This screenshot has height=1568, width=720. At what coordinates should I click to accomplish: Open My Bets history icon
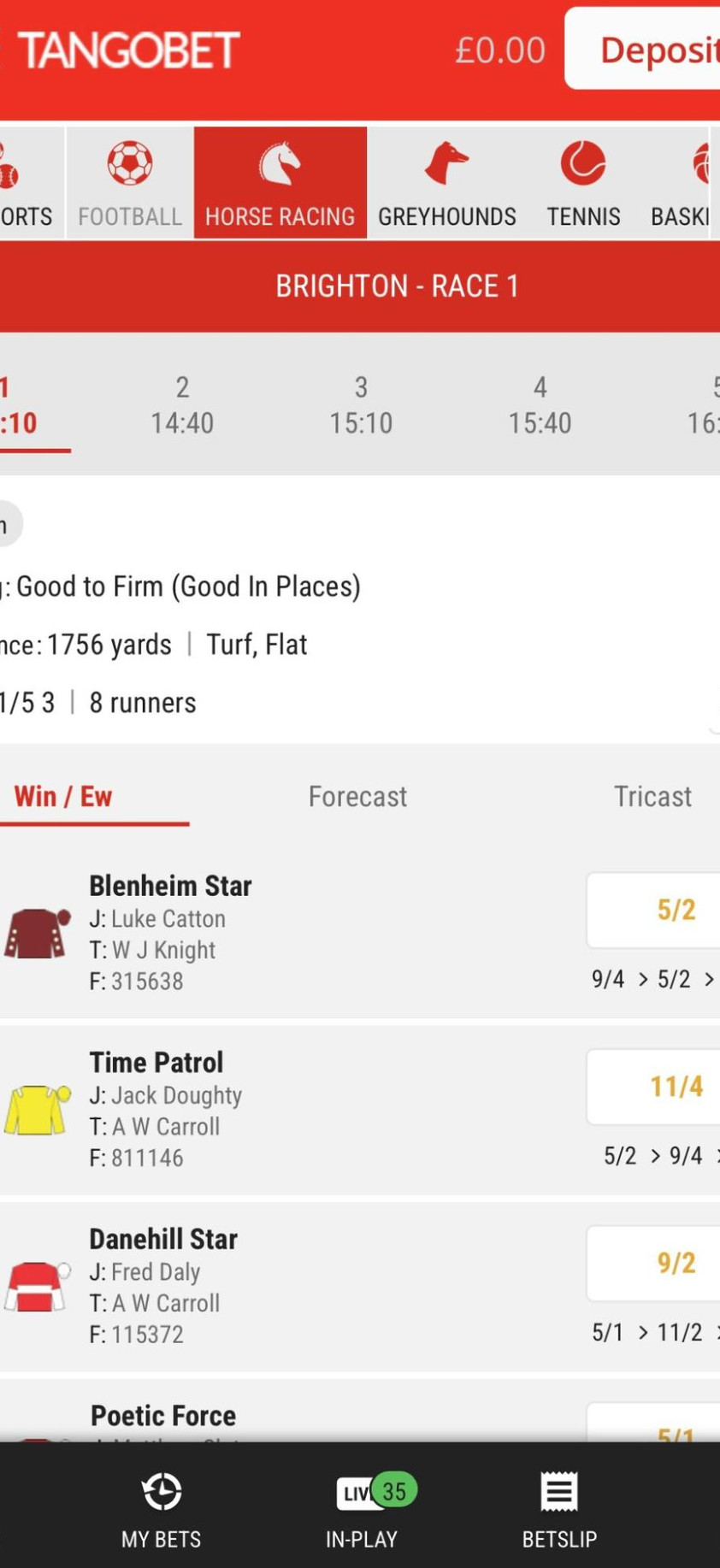[162, 1492]
